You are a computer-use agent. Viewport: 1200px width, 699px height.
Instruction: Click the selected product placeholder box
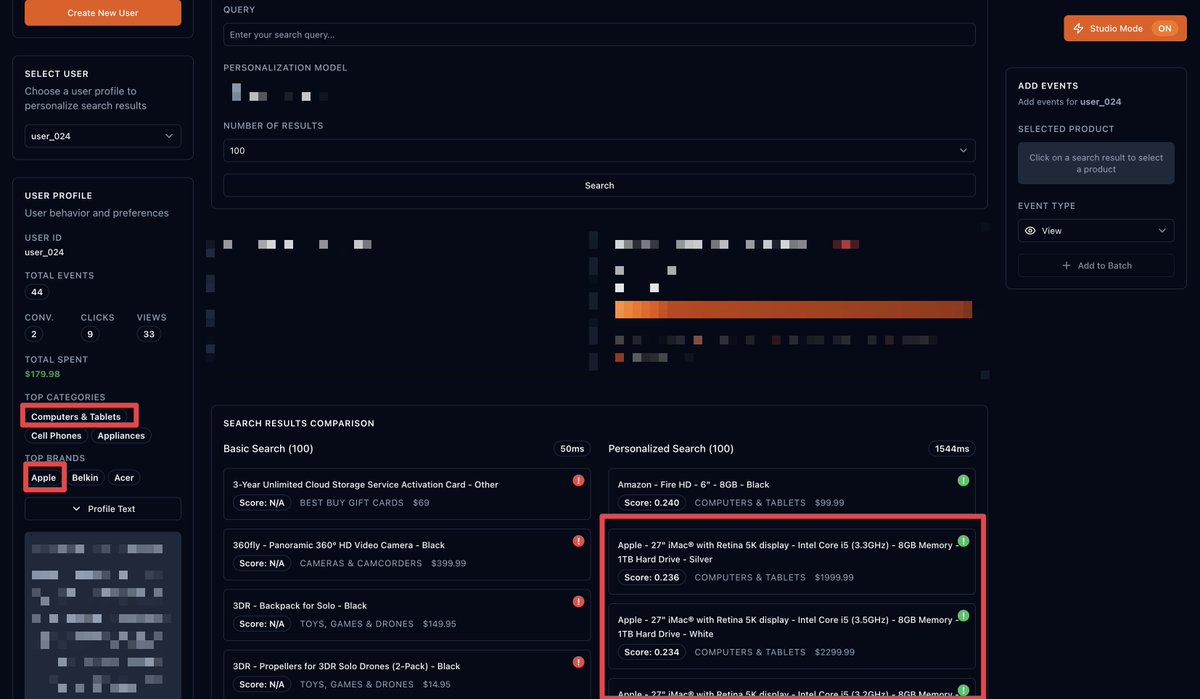pyautogui.click(x=1095, y=163)
